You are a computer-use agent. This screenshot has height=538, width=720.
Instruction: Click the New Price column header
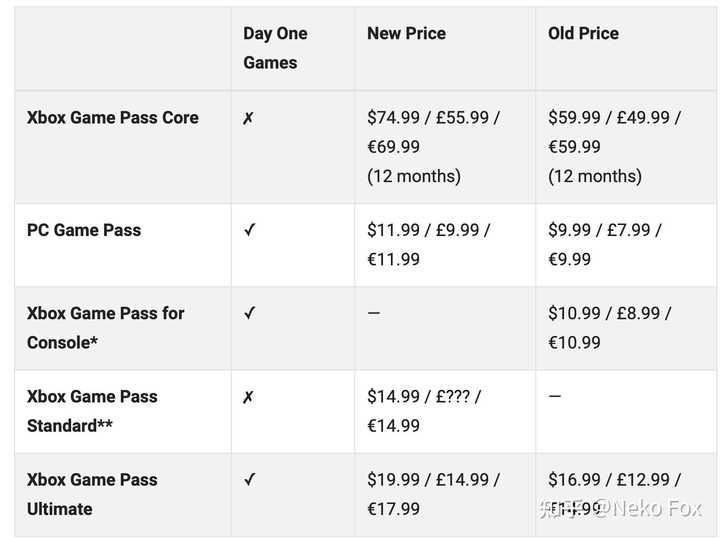(x=405, y=33)
